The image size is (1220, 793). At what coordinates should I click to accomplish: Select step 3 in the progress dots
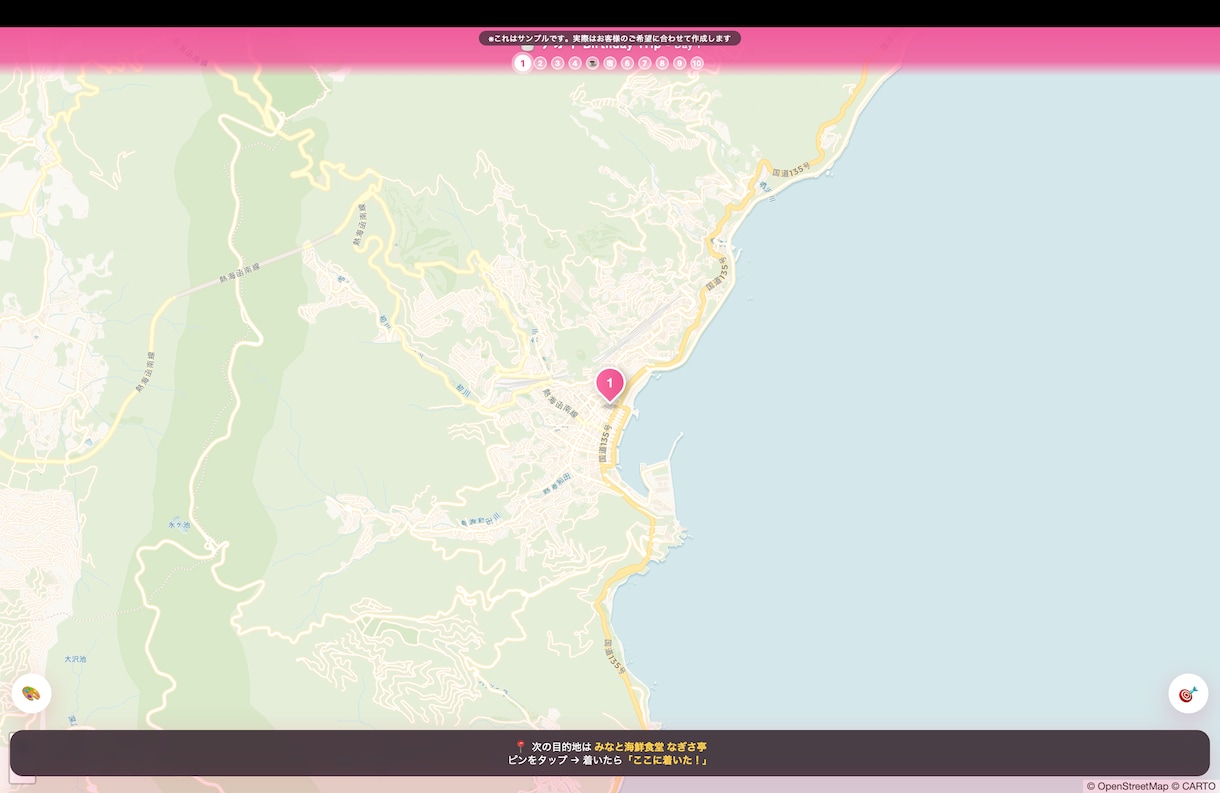coord(557,63)
